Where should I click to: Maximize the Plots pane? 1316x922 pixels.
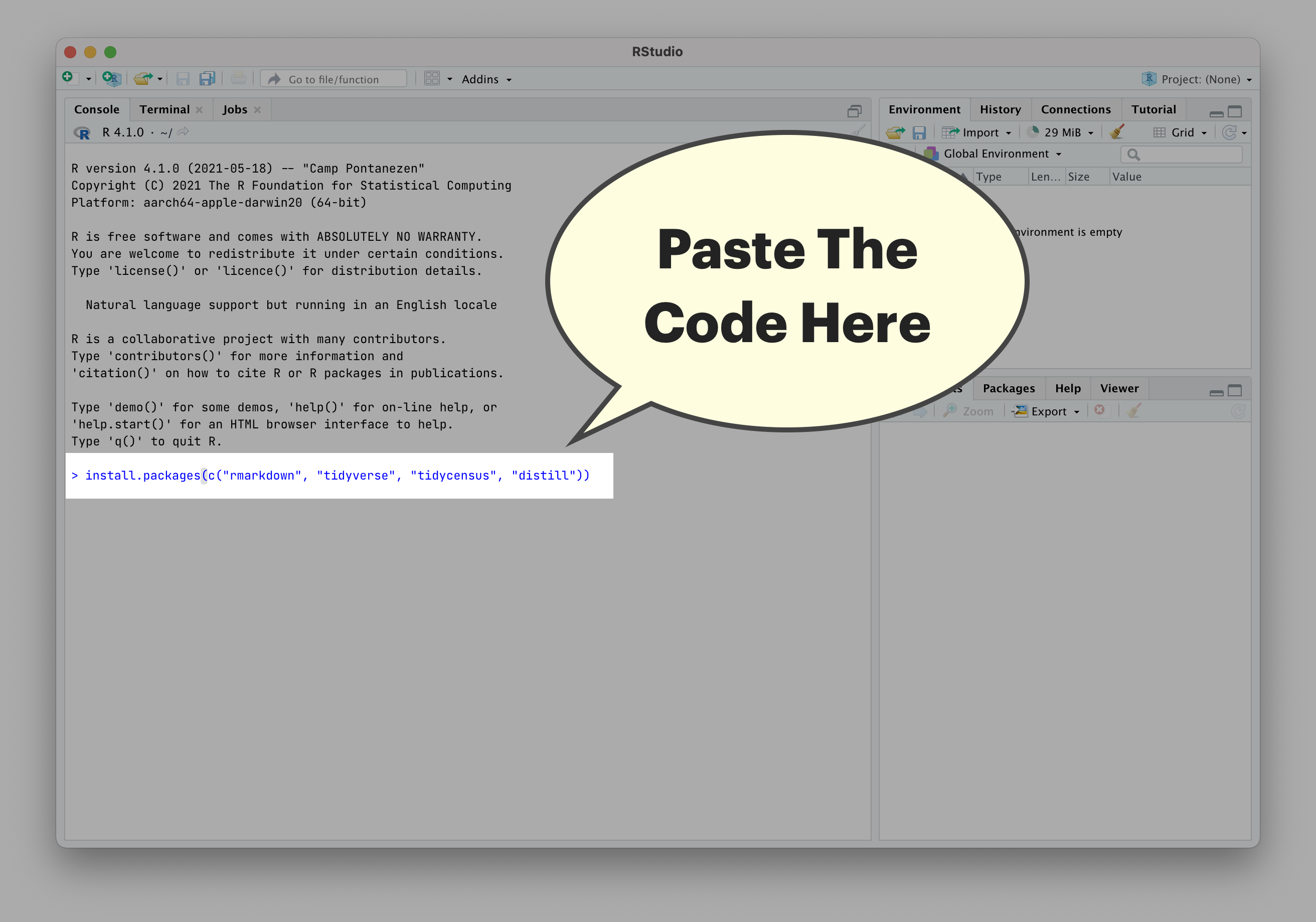[x=1235, y=390]
